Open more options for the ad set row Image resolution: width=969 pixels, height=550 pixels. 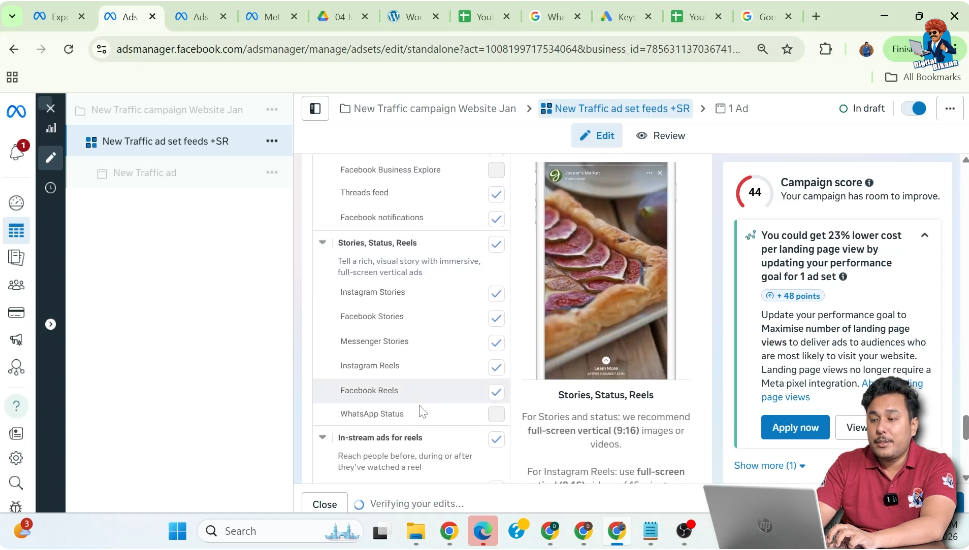click(272, 141)
